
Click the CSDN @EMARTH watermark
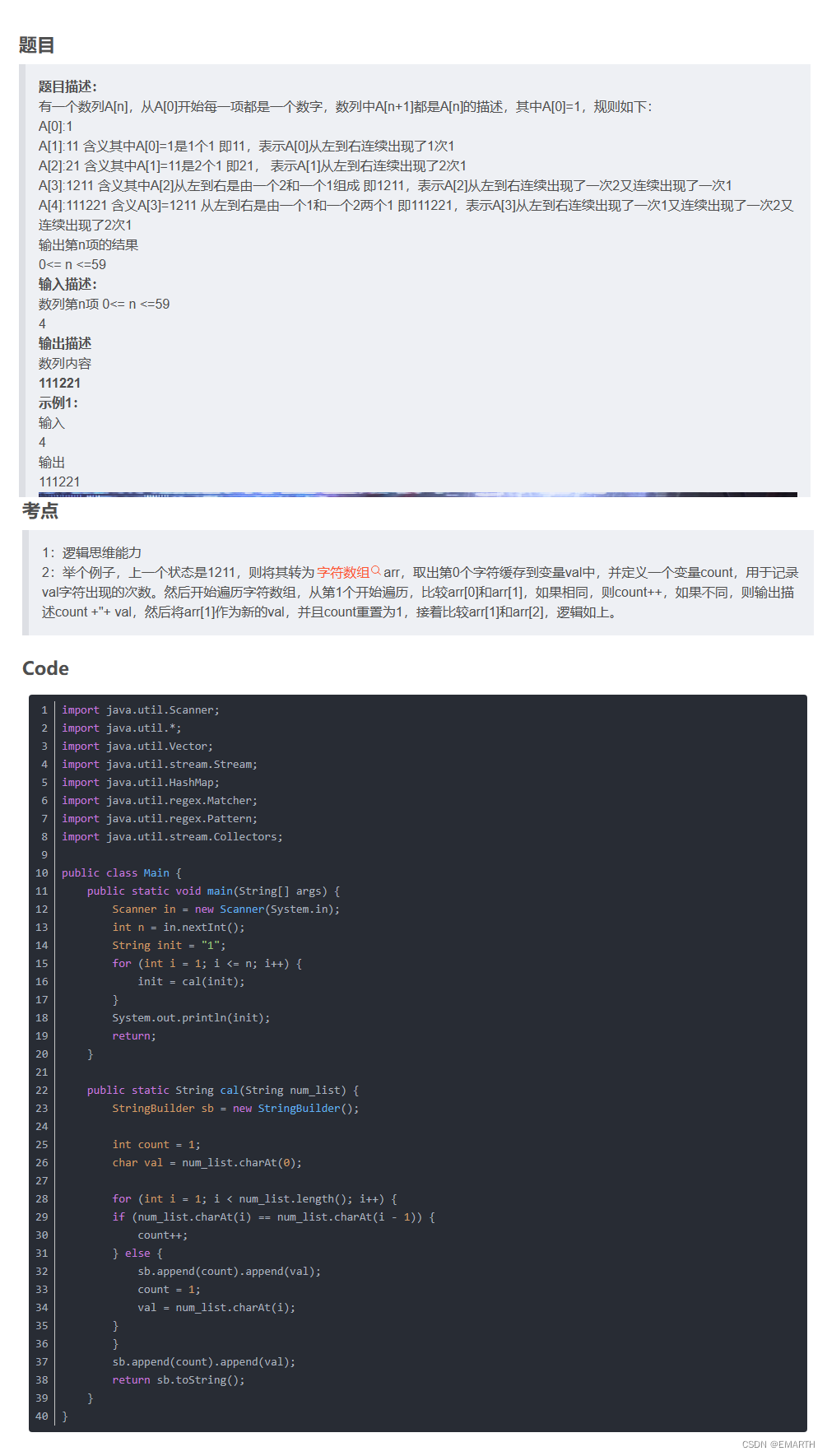pos(778,1444)
